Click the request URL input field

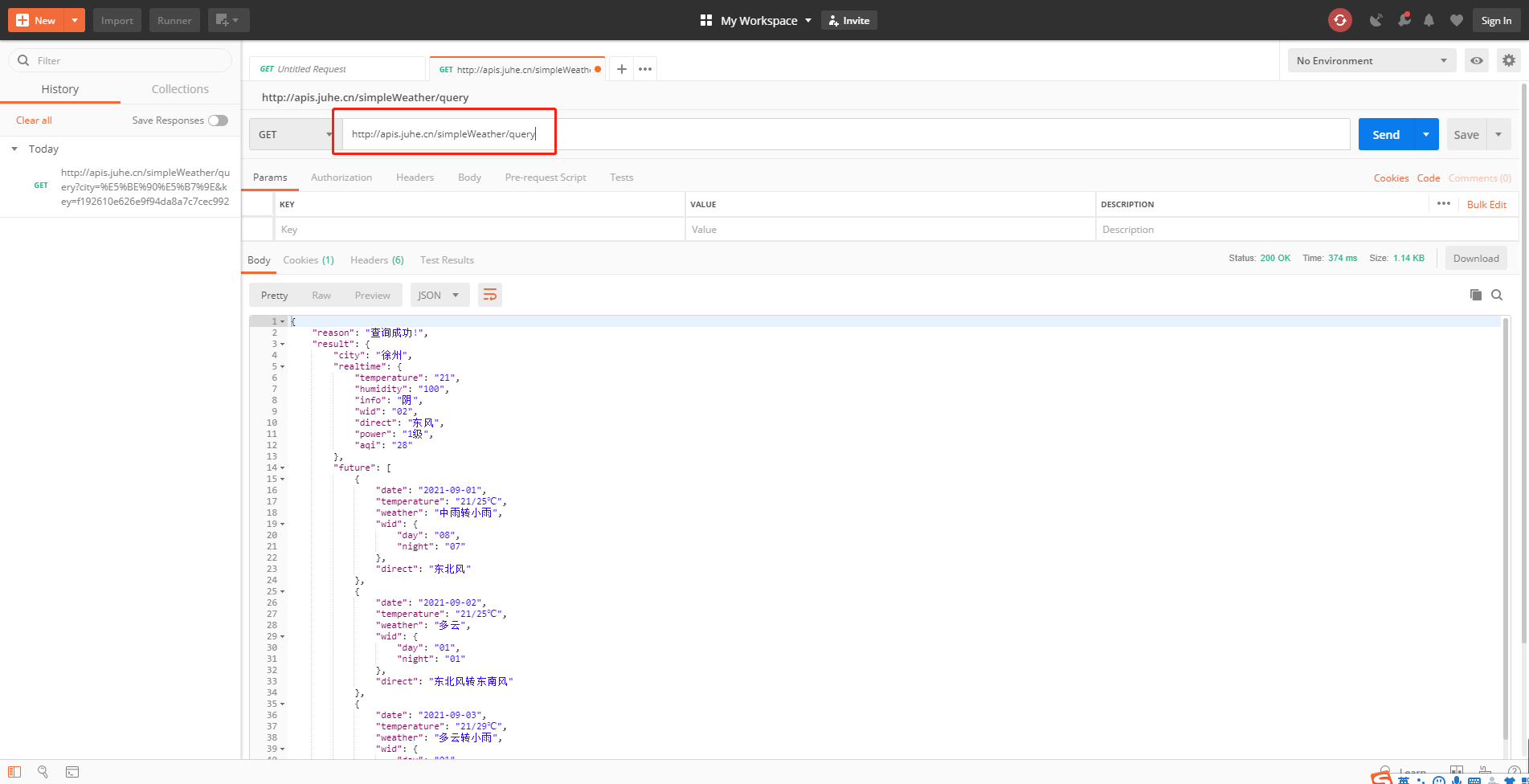click(x=846, y=134)
